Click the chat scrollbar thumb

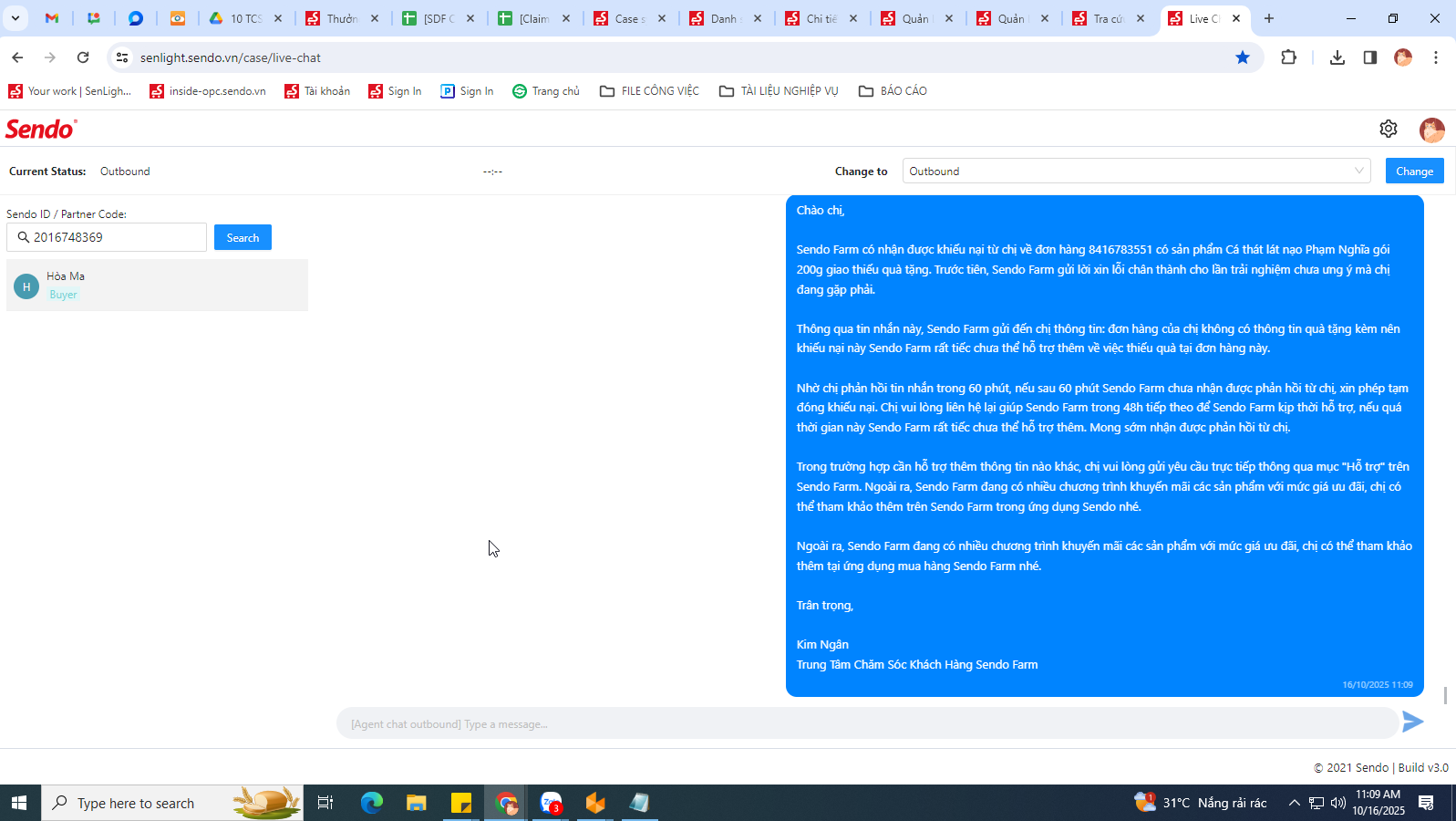tap(1445, 695)
